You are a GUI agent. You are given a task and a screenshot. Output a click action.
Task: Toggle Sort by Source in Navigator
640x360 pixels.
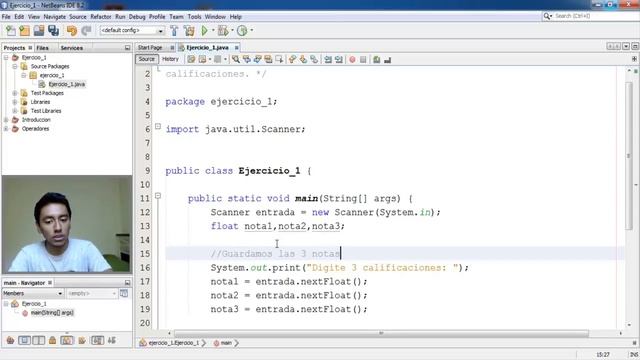[111, 340]
